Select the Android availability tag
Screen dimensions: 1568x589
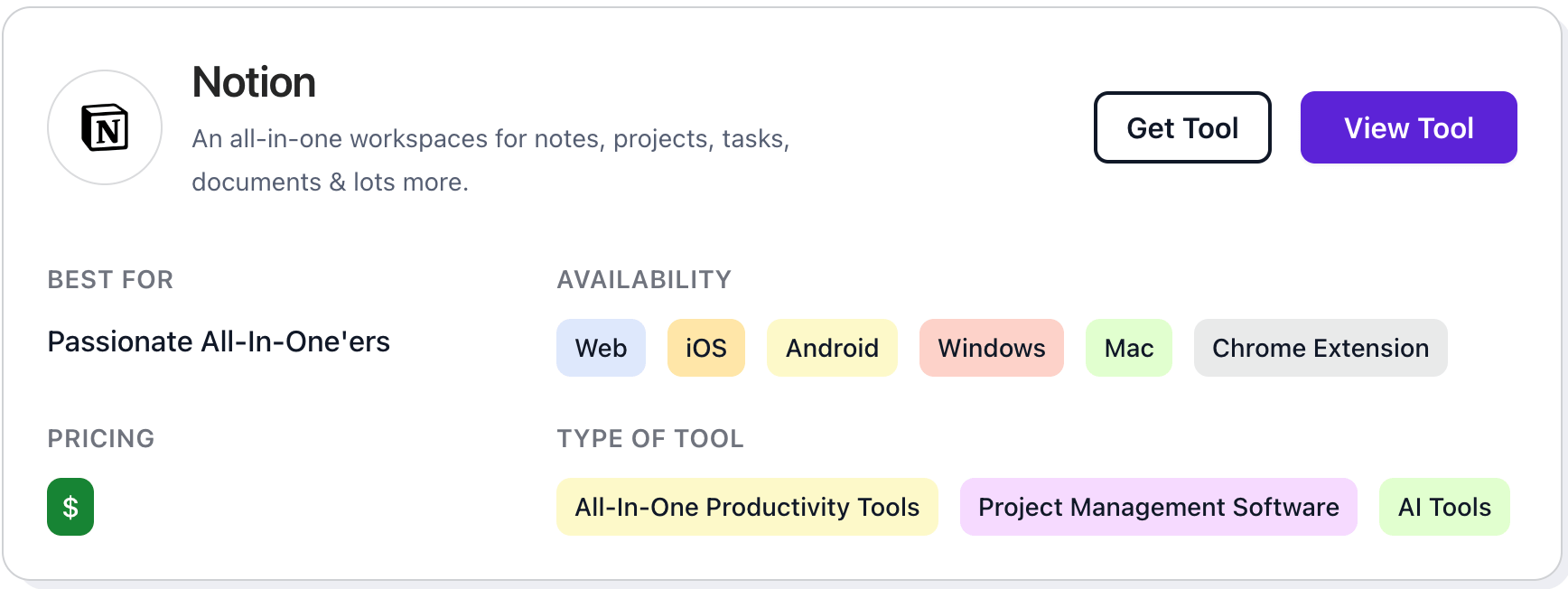(832, 348)
